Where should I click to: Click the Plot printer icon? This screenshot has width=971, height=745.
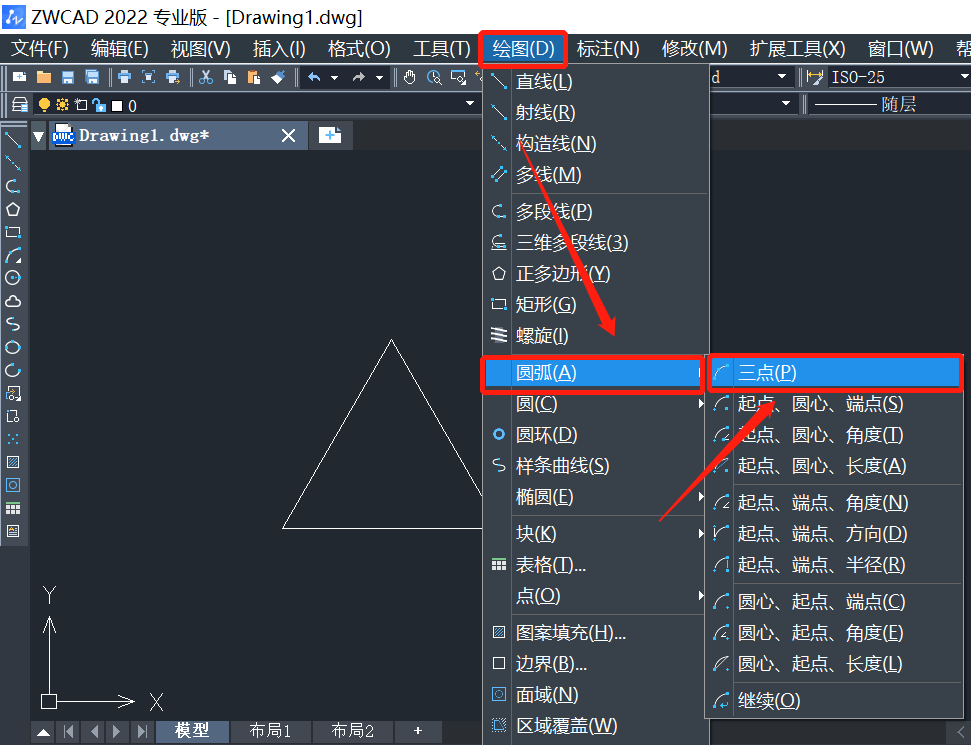click(x=124, y=77)
